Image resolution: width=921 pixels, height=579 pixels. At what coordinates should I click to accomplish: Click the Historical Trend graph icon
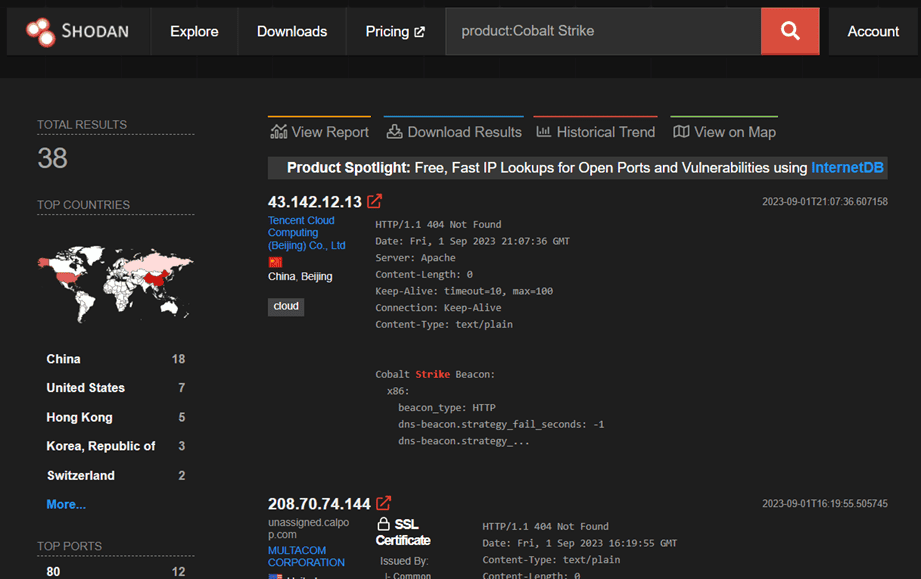point(543,132)
